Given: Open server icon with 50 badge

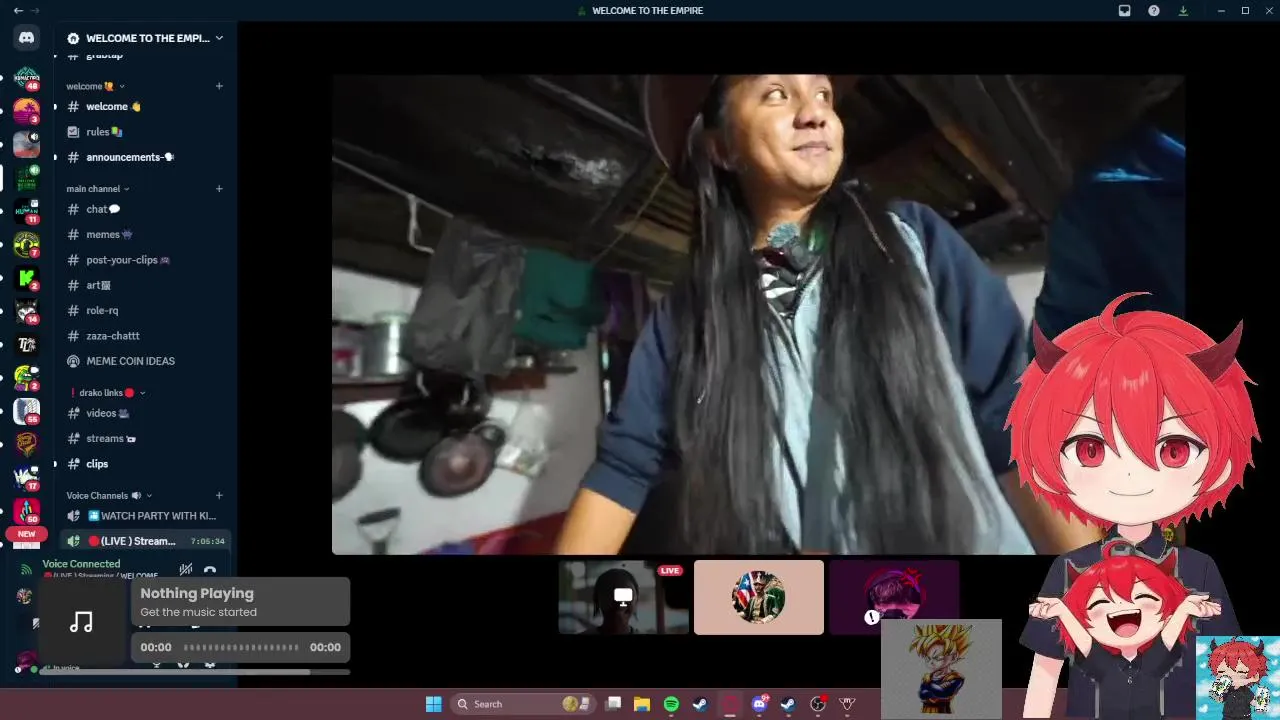Looking at the screenshot, I should pos(27,511).
